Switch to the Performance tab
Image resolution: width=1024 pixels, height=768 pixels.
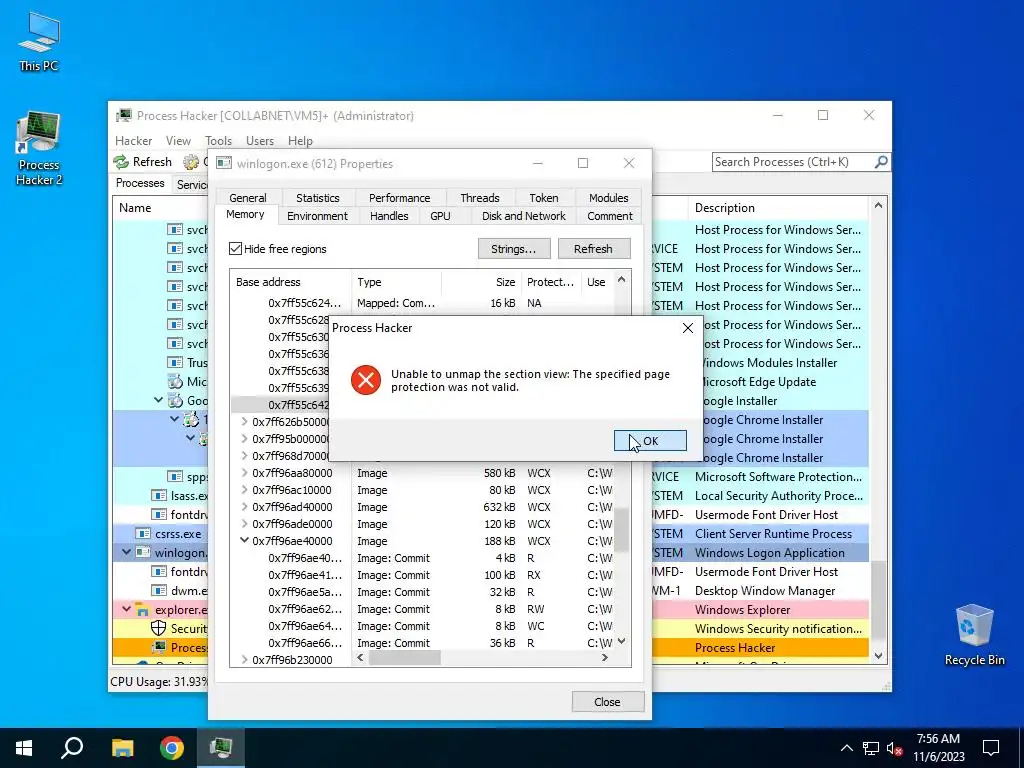point(399,198)
